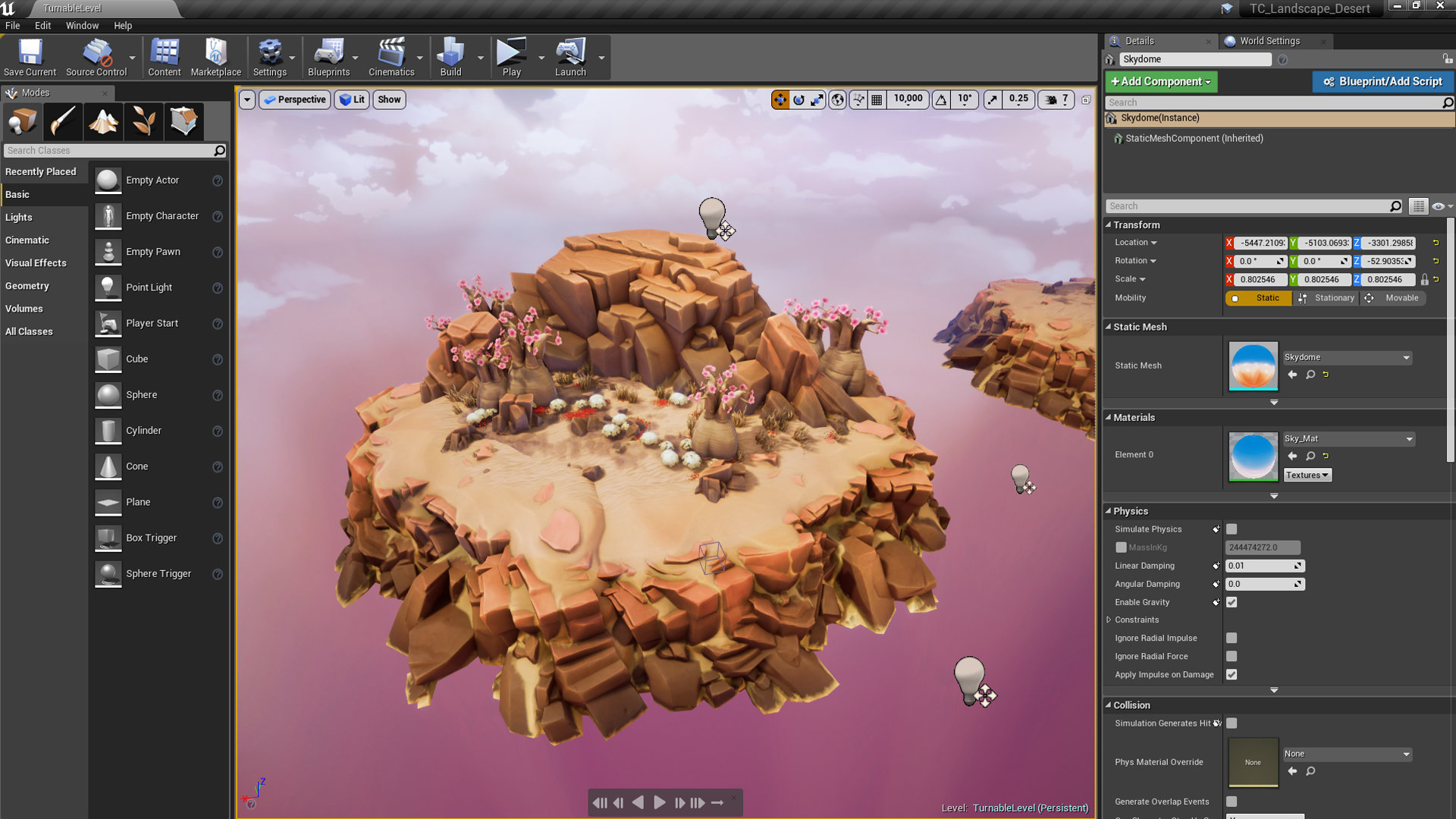Select Geometry Editing mode cube icon

pyautogui.click(x=184, y=121)
